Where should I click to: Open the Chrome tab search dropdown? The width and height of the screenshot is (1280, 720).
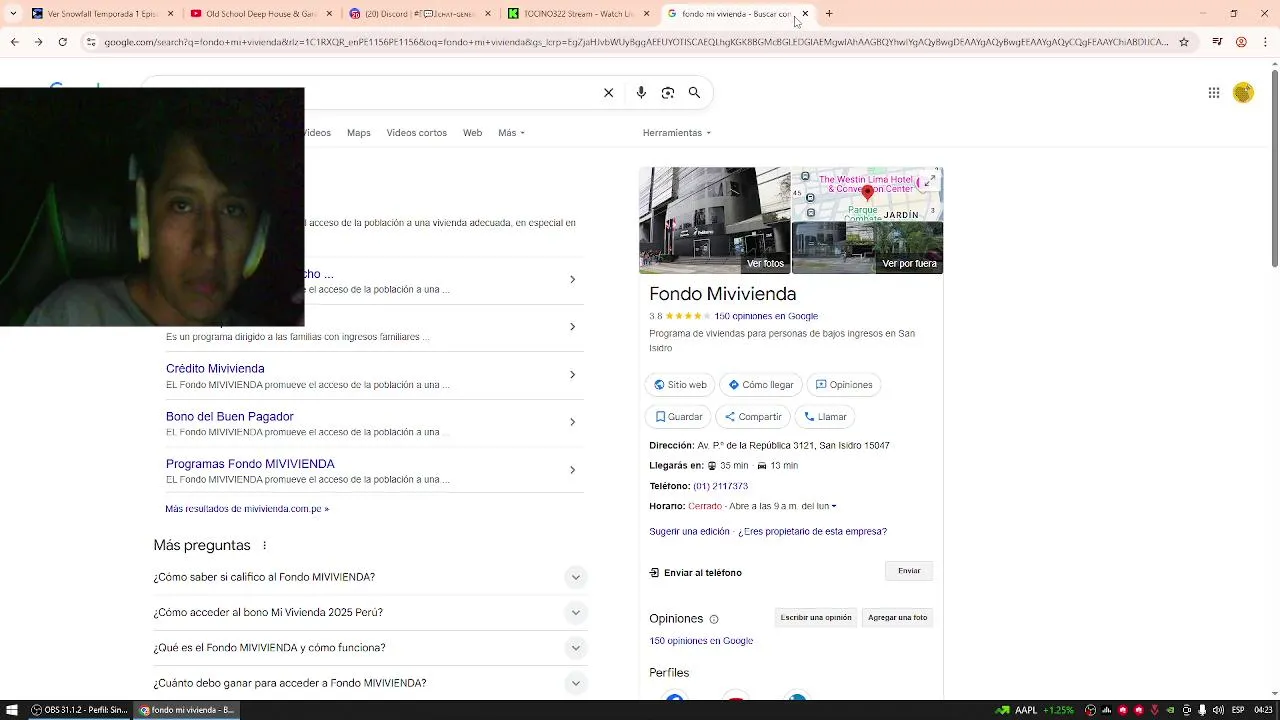tap(12, 14)
